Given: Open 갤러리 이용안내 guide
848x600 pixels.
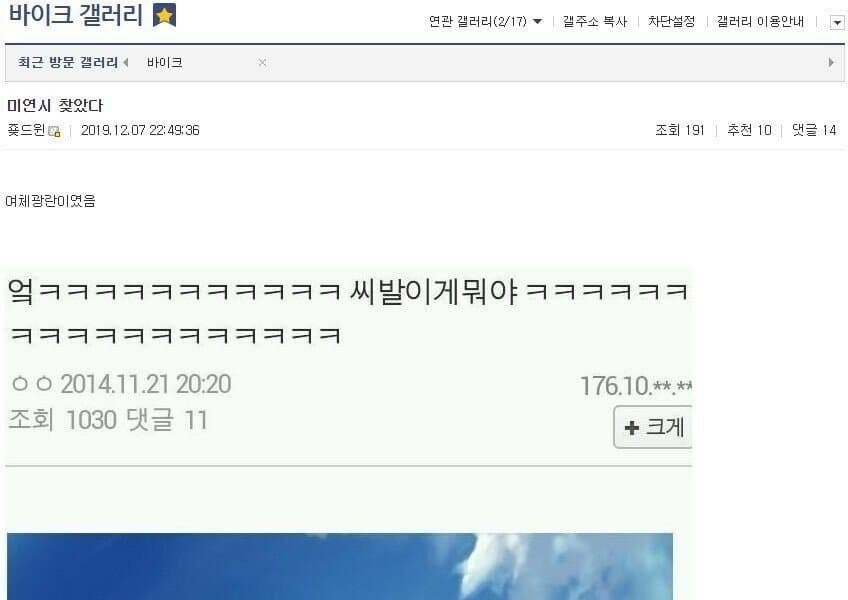Looking at the screenshot, I should [760, 22].
